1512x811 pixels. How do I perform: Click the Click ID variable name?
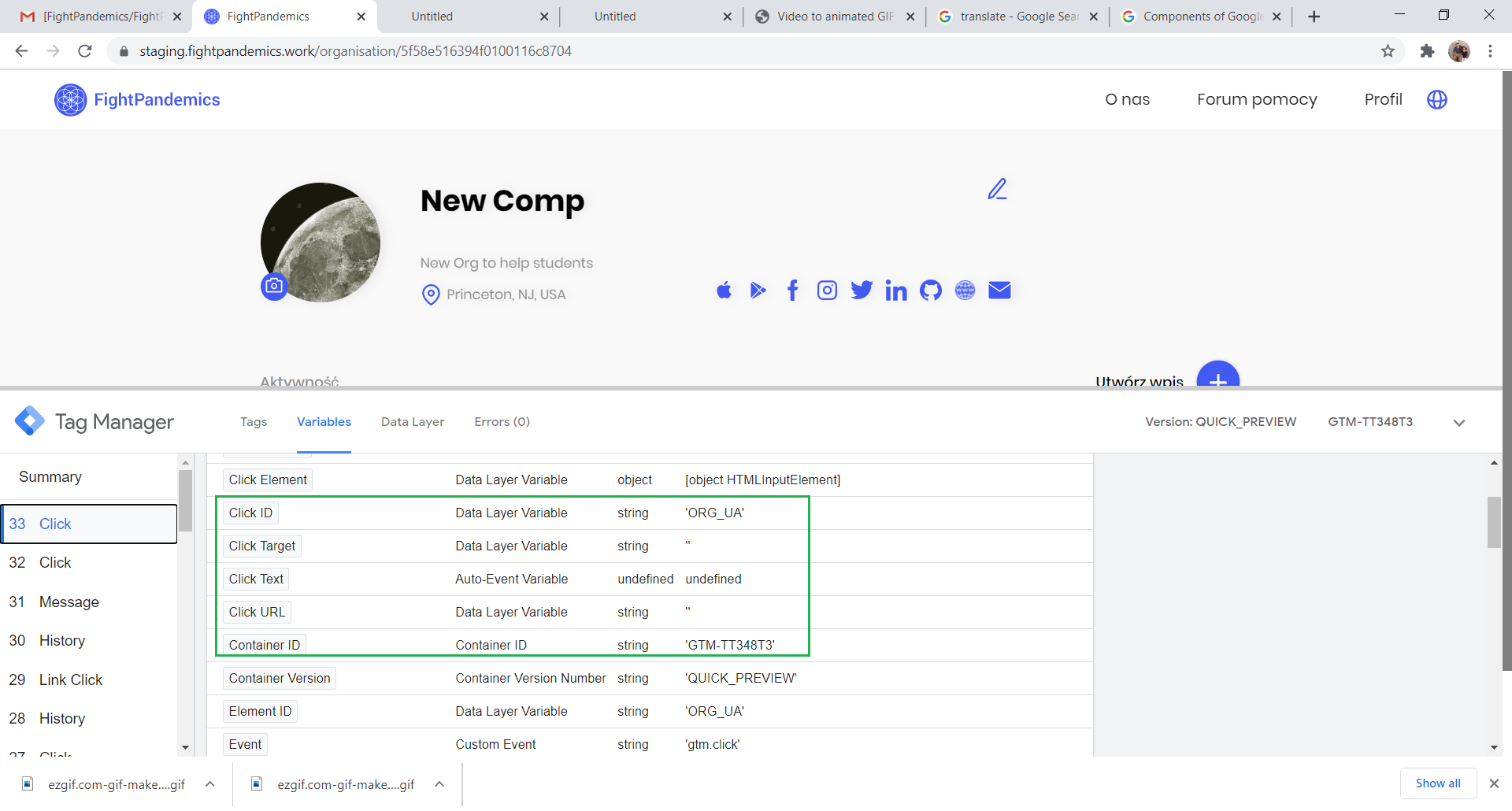pyautogui.click(x=250, y=513)
